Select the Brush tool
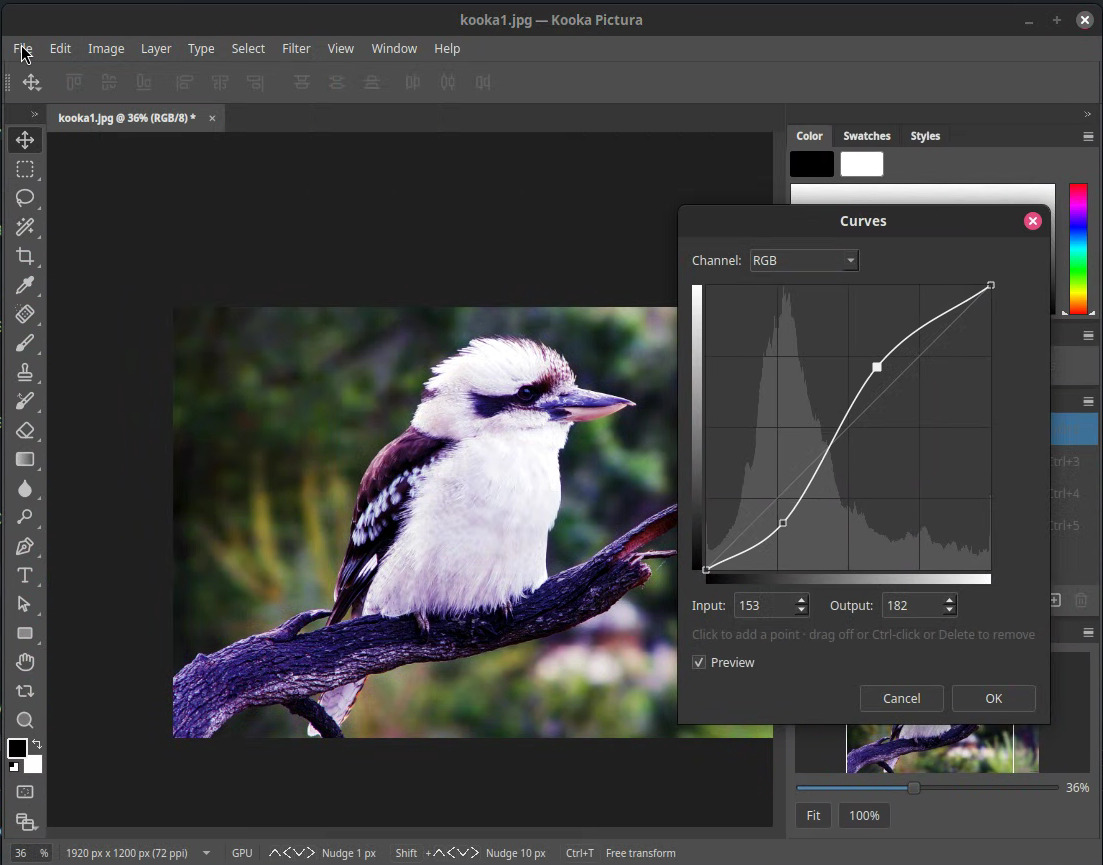 (25, 343)
